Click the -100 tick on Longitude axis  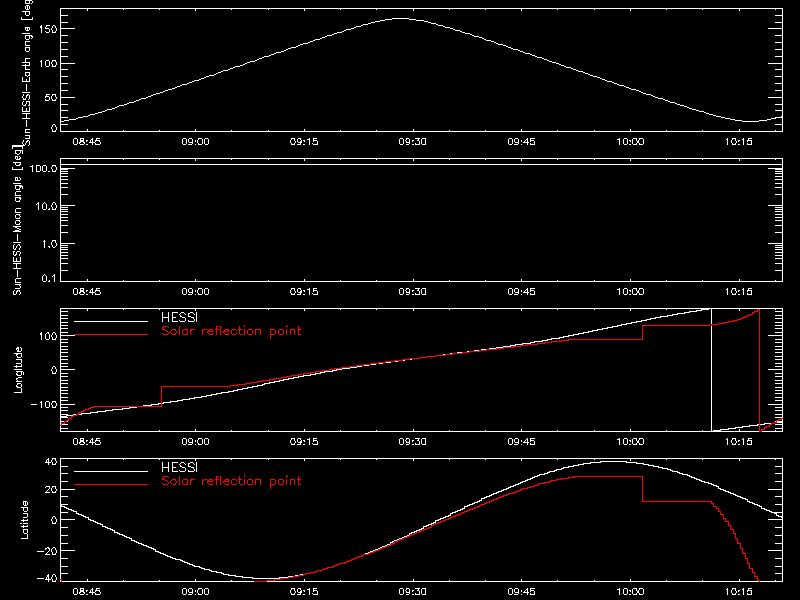(44, 404)
